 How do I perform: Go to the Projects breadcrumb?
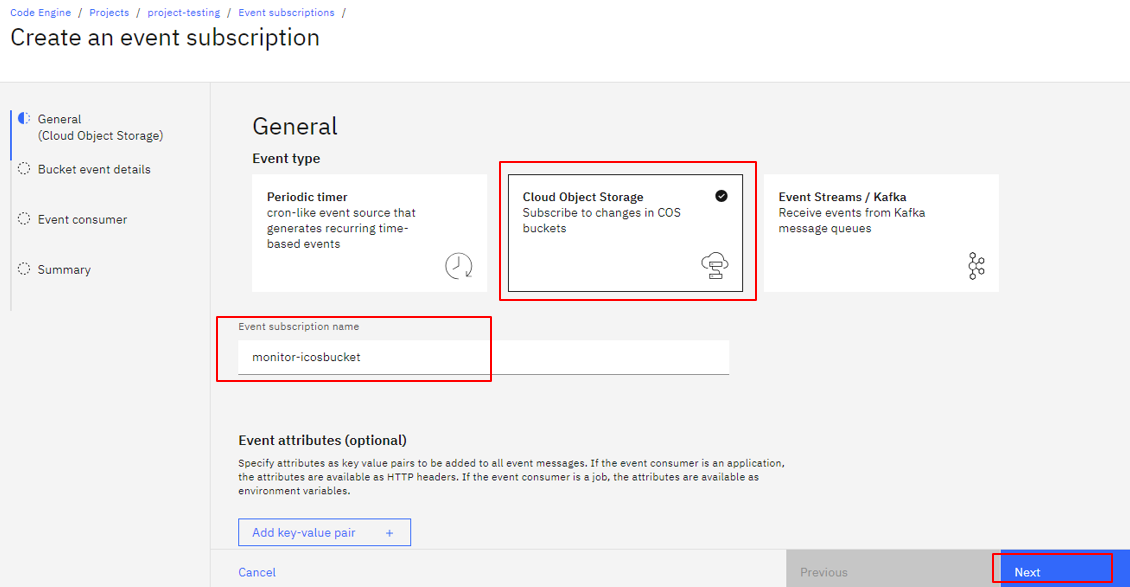pos(110,13)
